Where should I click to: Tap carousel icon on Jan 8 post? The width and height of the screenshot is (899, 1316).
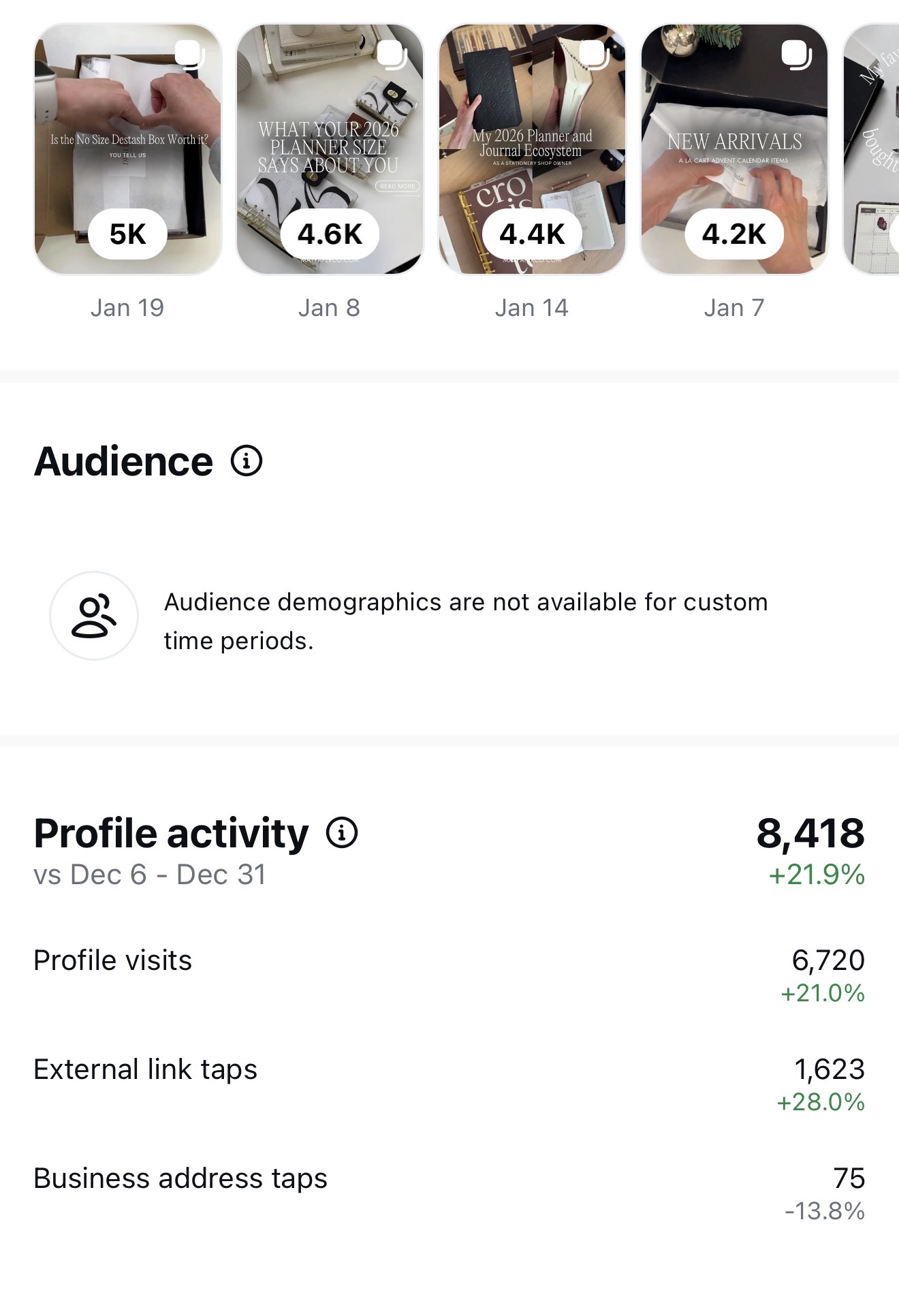(x=392, y=54)
